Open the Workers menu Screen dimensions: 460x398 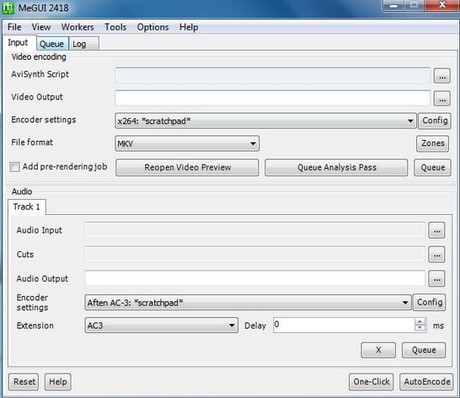(77, 27)
